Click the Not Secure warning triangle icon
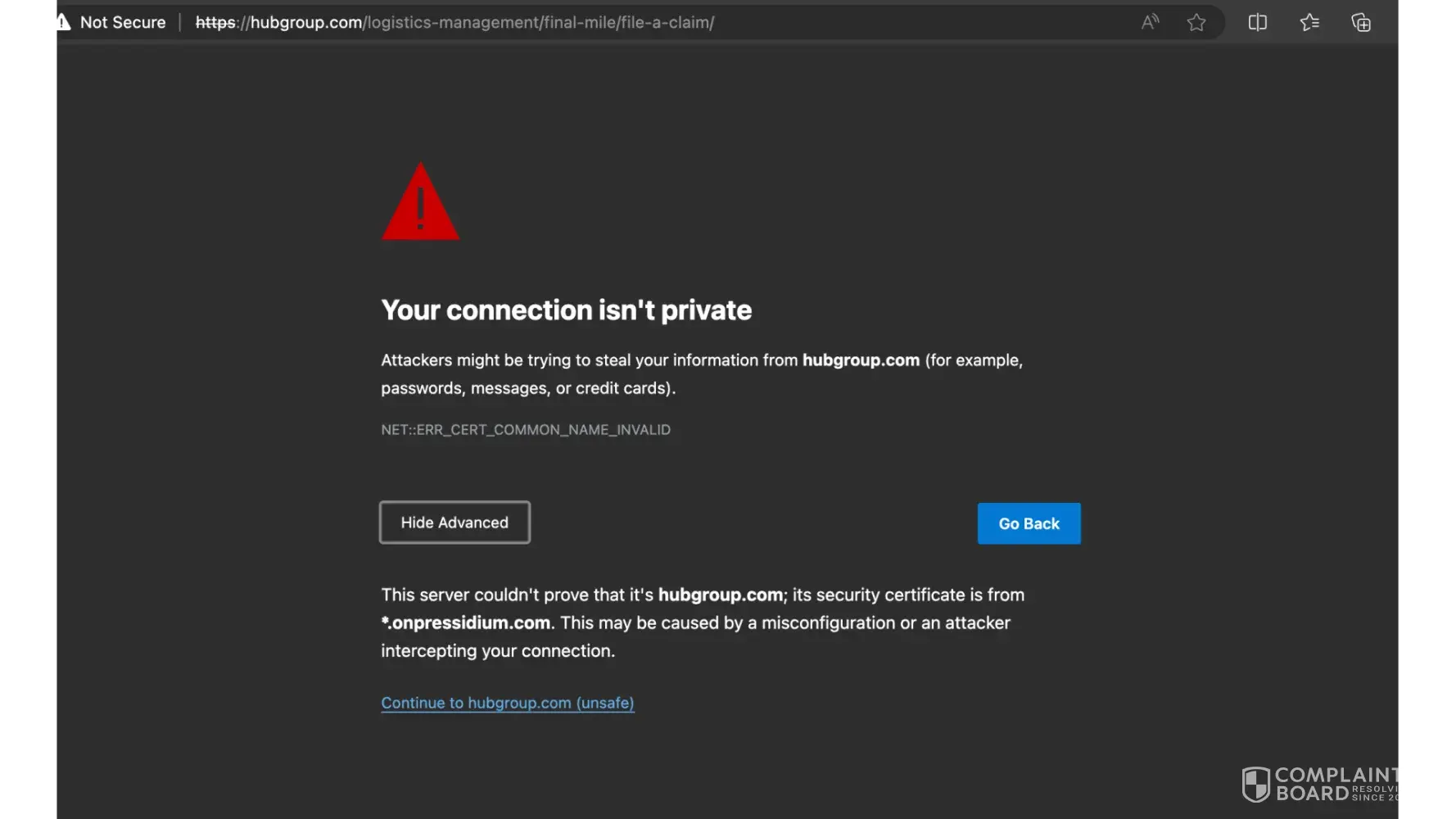1456x819 pixels. click(x=61, y=23)
